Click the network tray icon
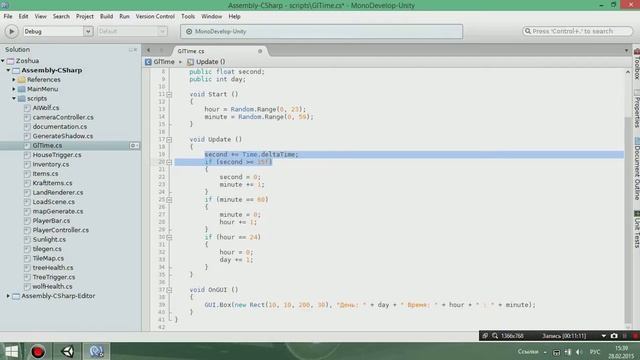 568,352
